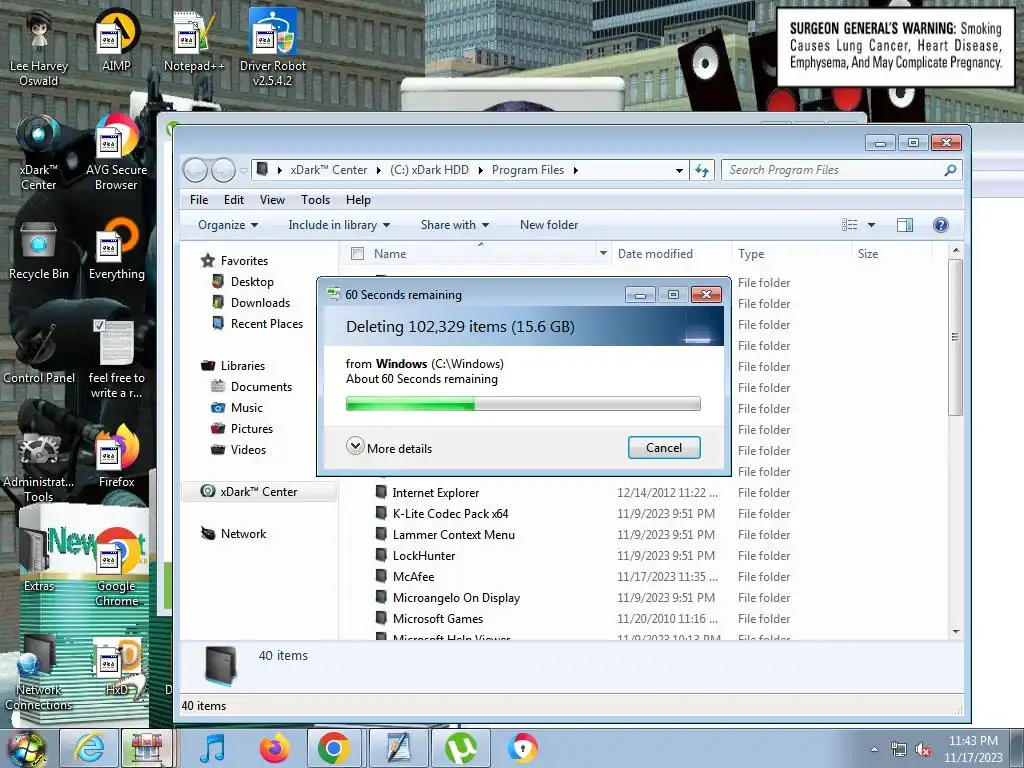Open the Explorer help button

pos(940,225)
